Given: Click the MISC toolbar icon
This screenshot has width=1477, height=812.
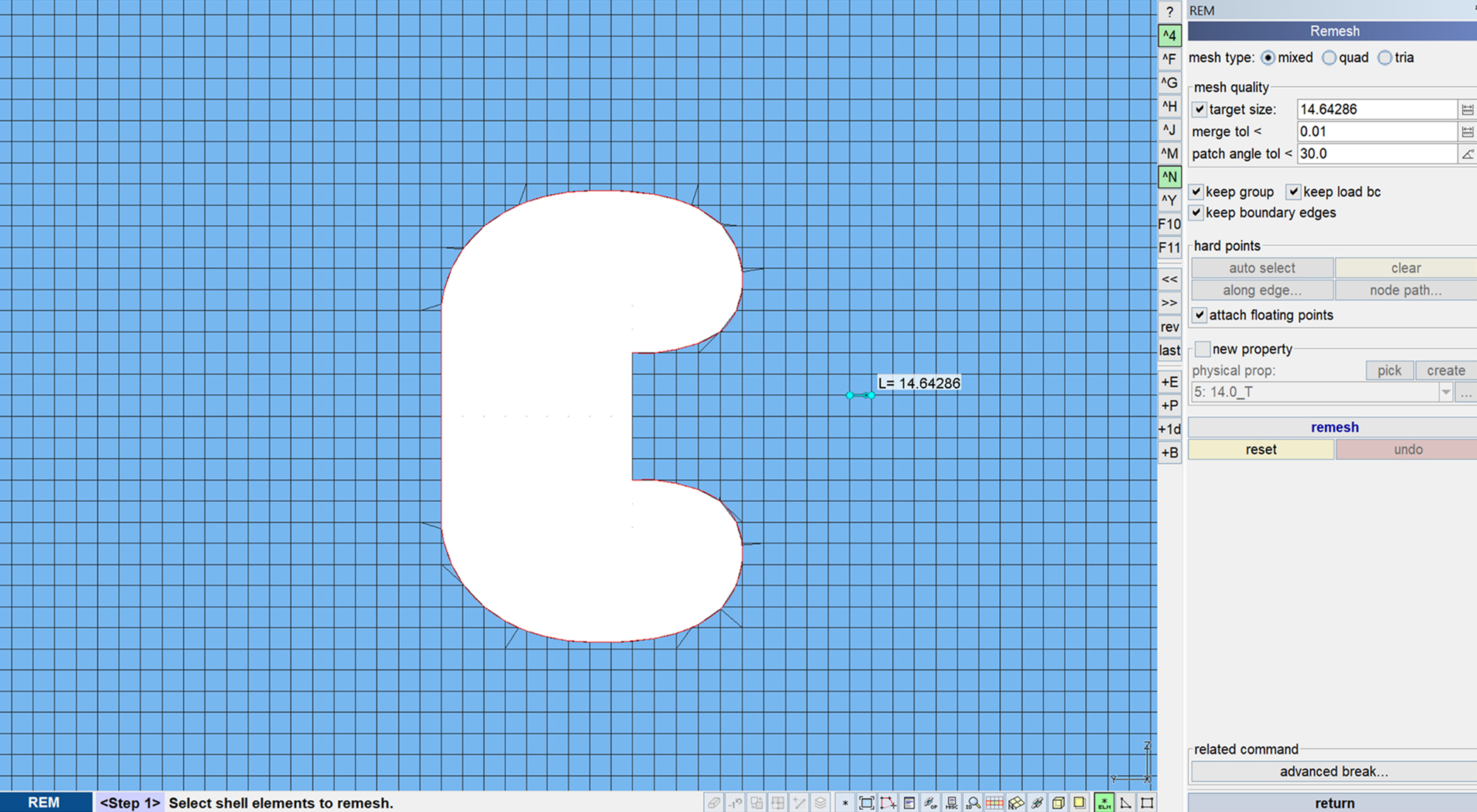Looking at the screenshot, I should (x=952, y=802).
